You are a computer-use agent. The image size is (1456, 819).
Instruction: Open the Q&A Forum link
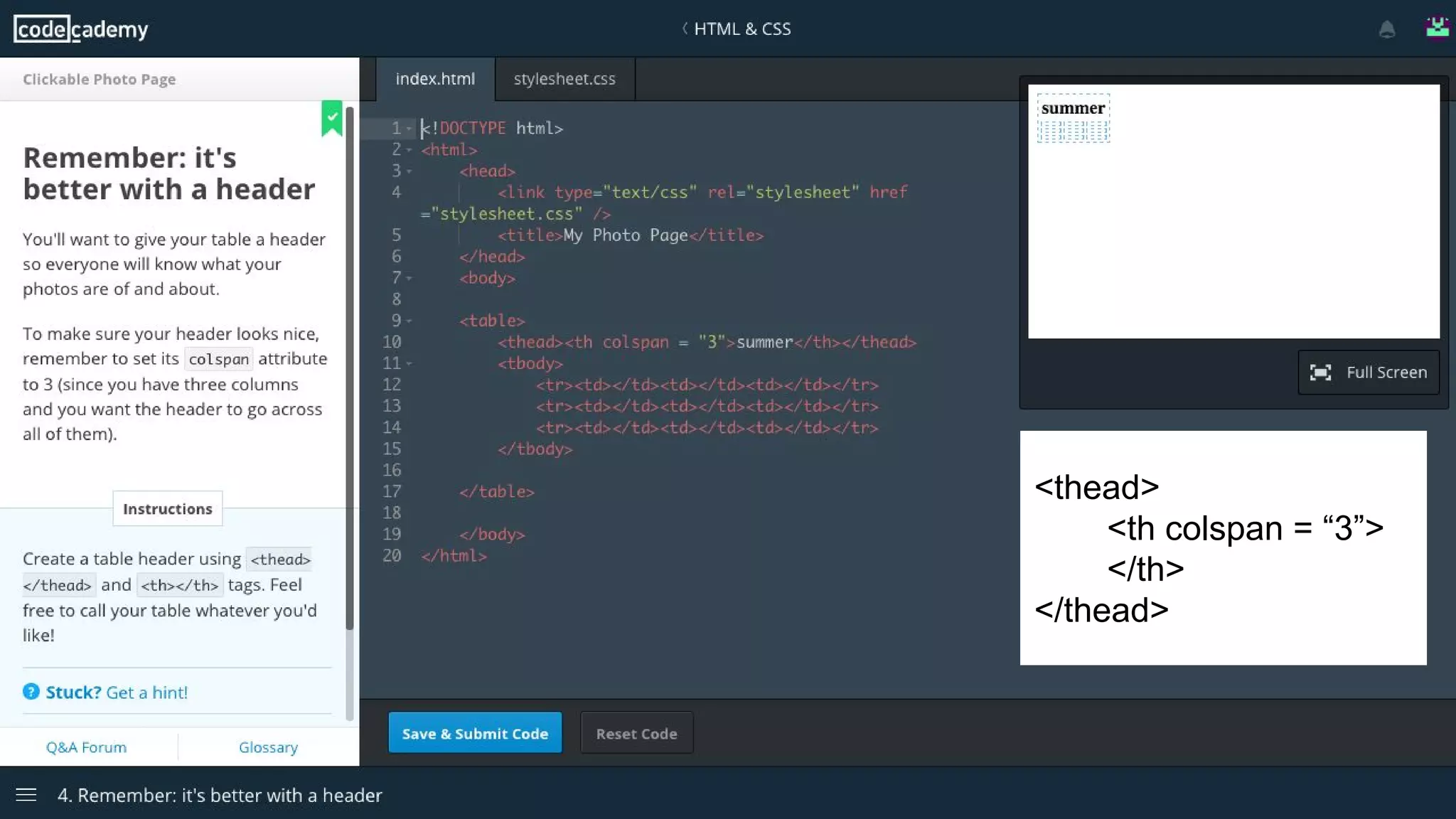click(86, 747)
